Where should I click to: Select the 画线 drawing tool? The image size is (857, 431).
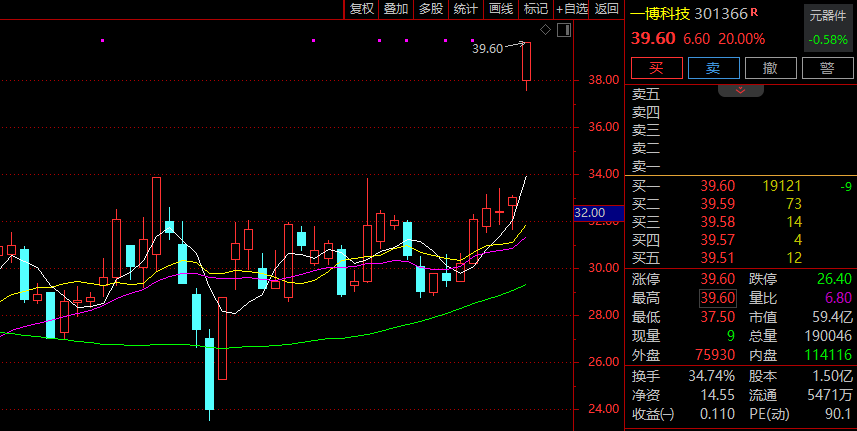(500, 9)
